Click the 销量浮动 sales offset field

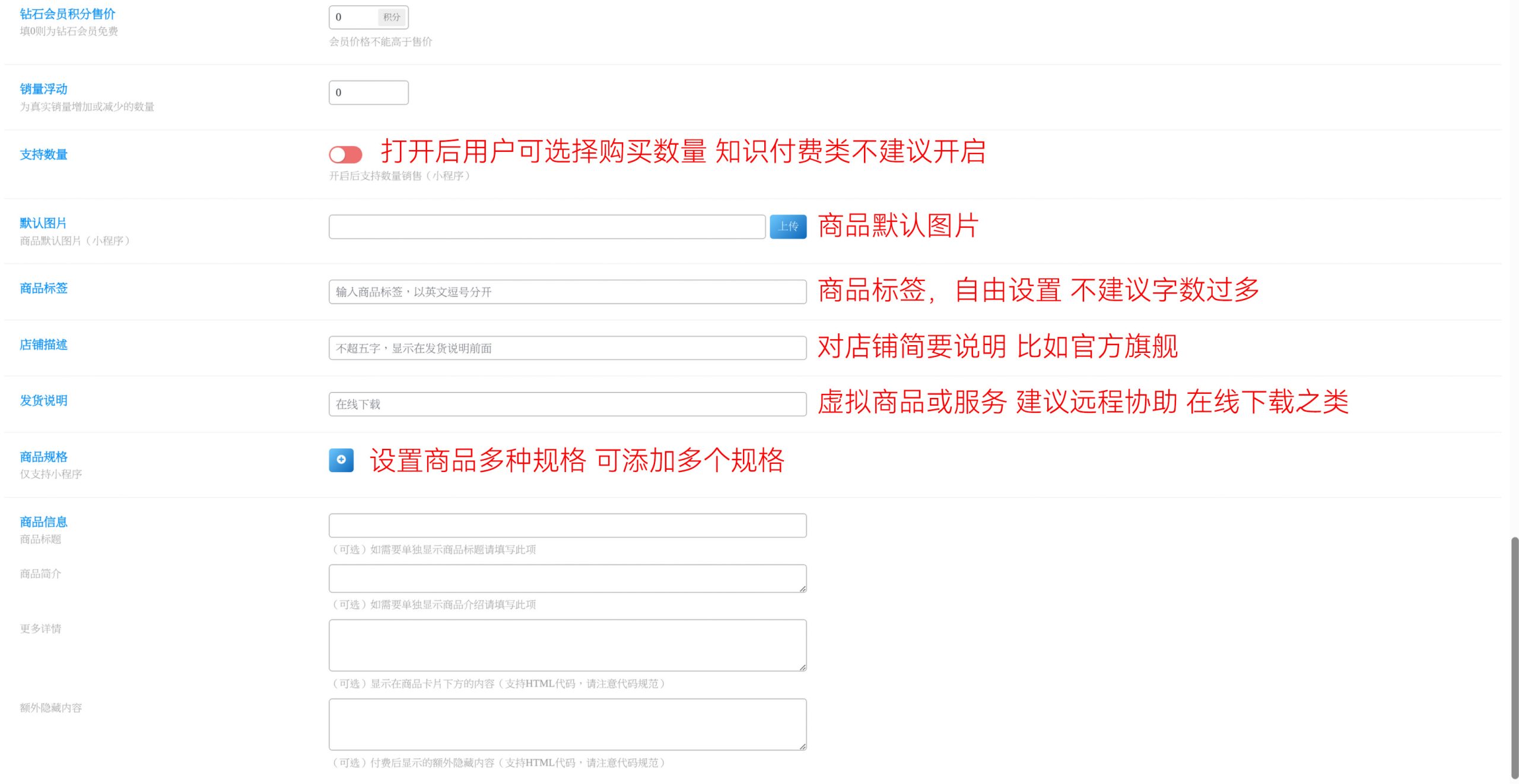(x=368, y=93)
